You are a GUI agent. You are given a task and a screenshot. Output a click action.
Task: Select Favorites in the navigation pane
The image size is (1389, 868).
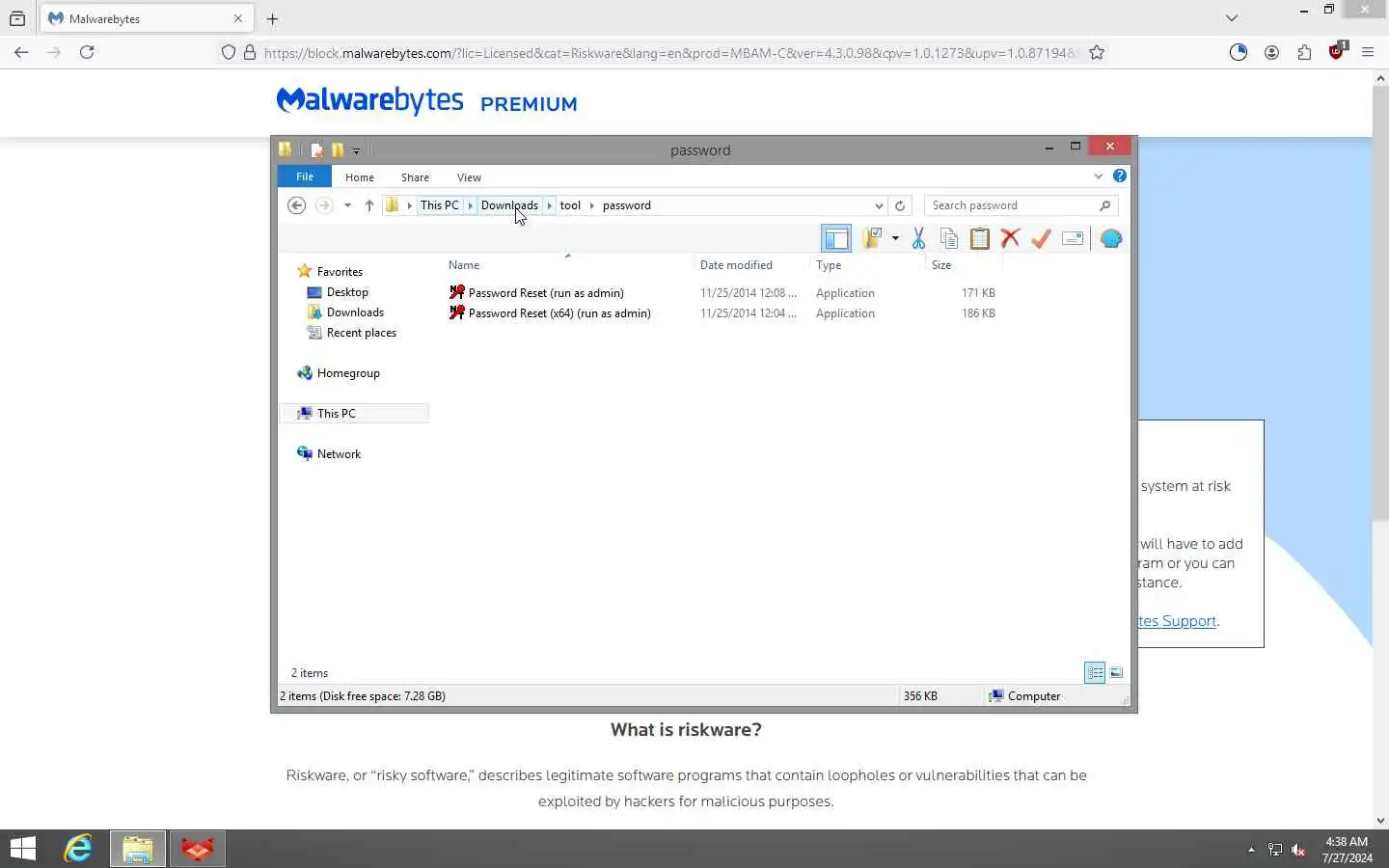(x=340, y=272)
